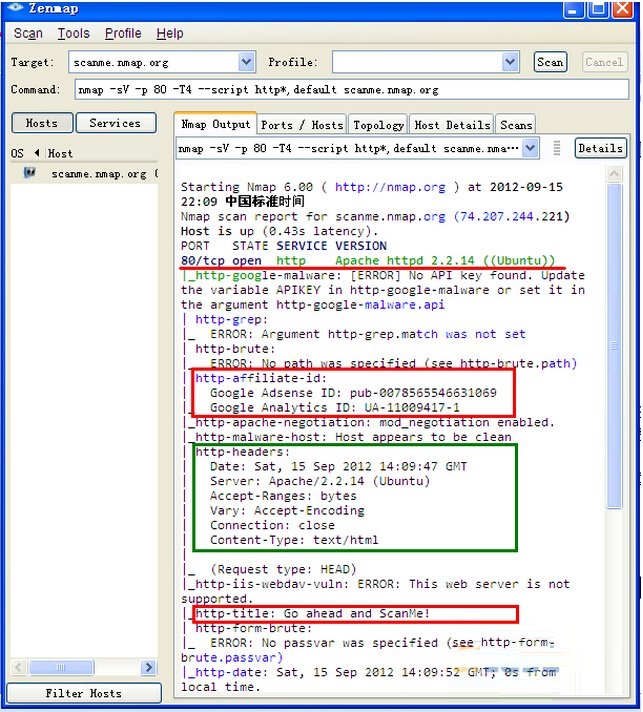Maximize the Zenmap window
643x712 pixels.
(597, 9)
